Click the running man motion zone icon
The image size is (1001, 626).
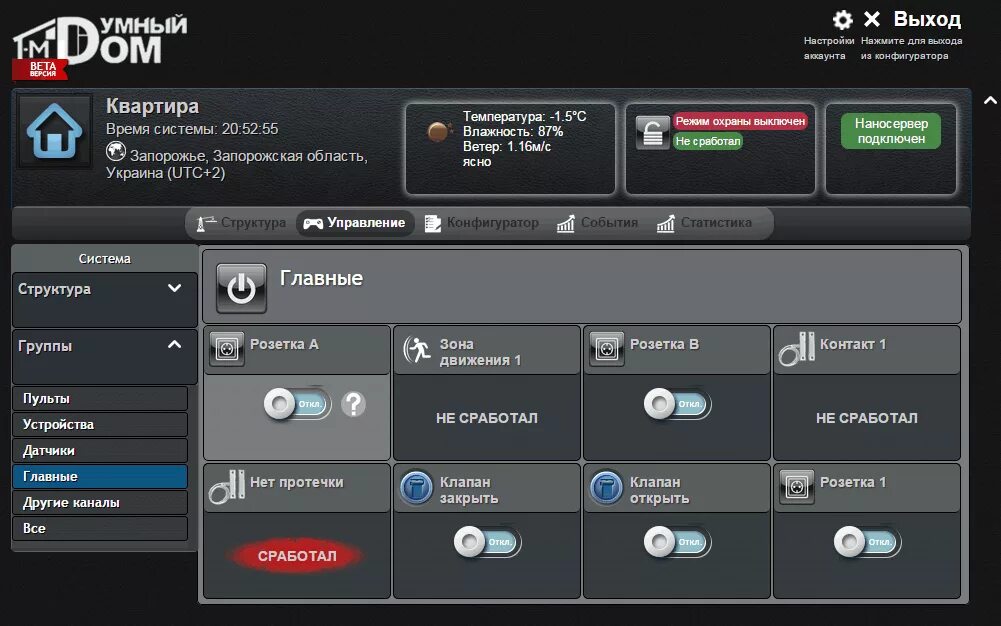pyautogui.click(x=417, y=349)
